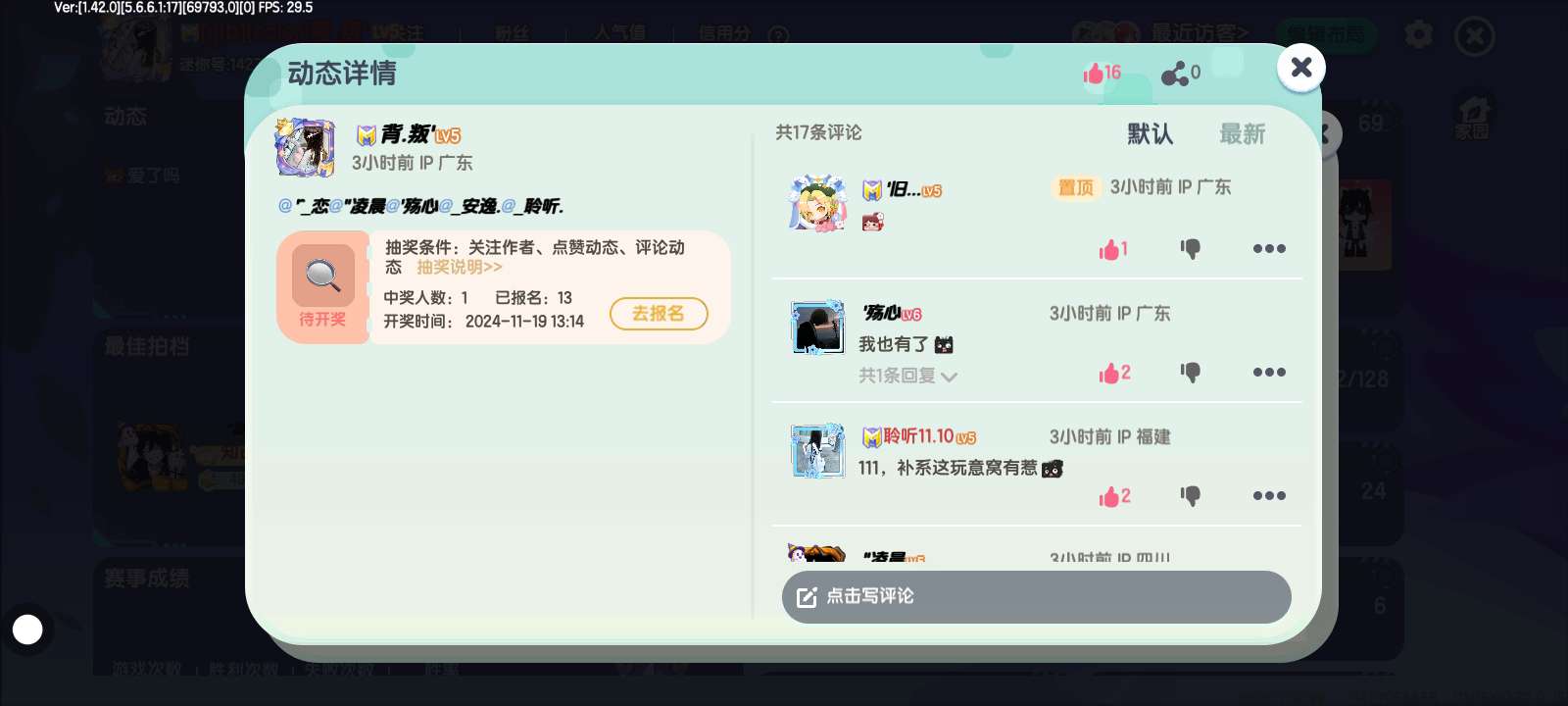Open more options on pinned comment
The image size is (1568, 706).
1269,248
